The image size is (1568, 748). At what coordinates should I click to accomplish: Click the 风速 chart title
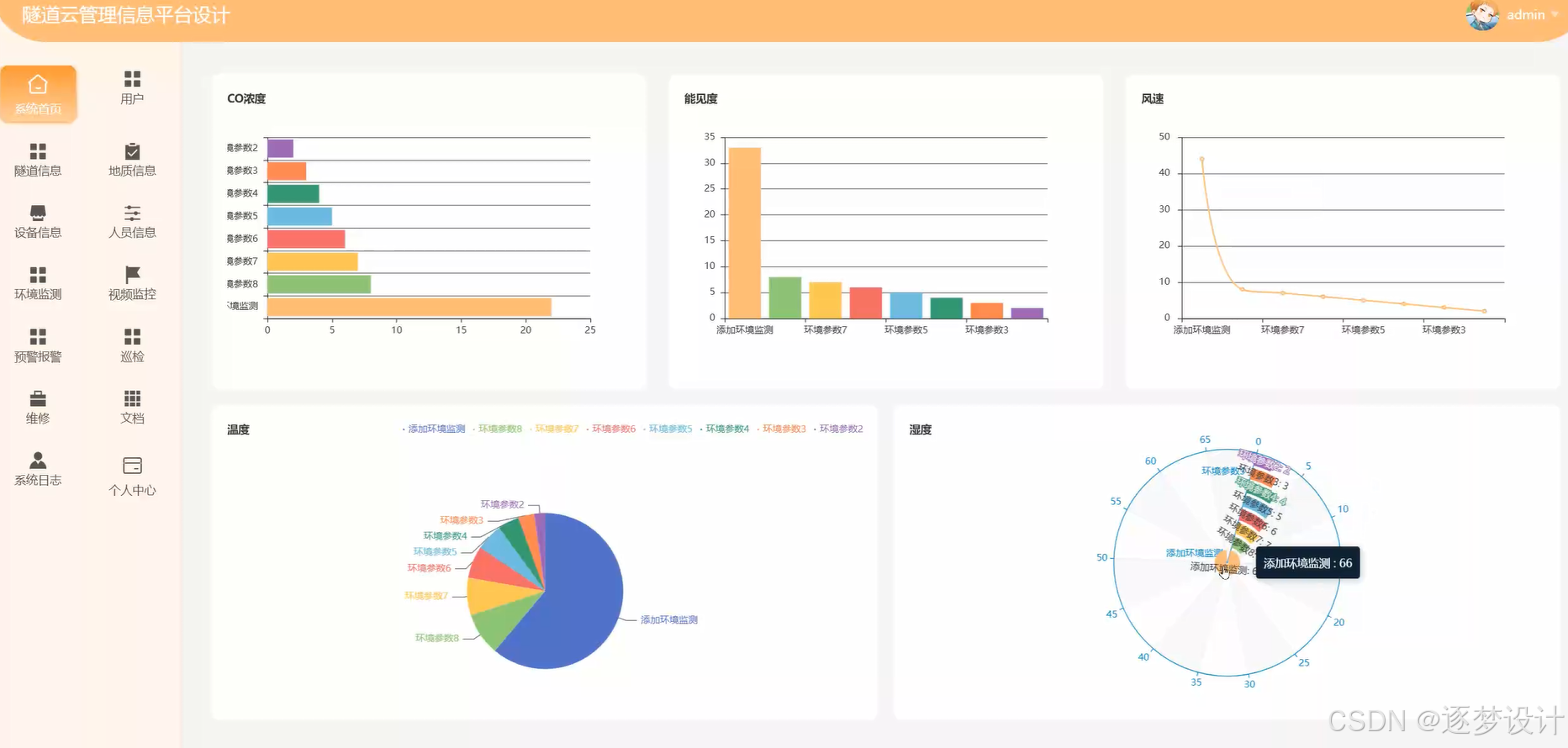1152,98
